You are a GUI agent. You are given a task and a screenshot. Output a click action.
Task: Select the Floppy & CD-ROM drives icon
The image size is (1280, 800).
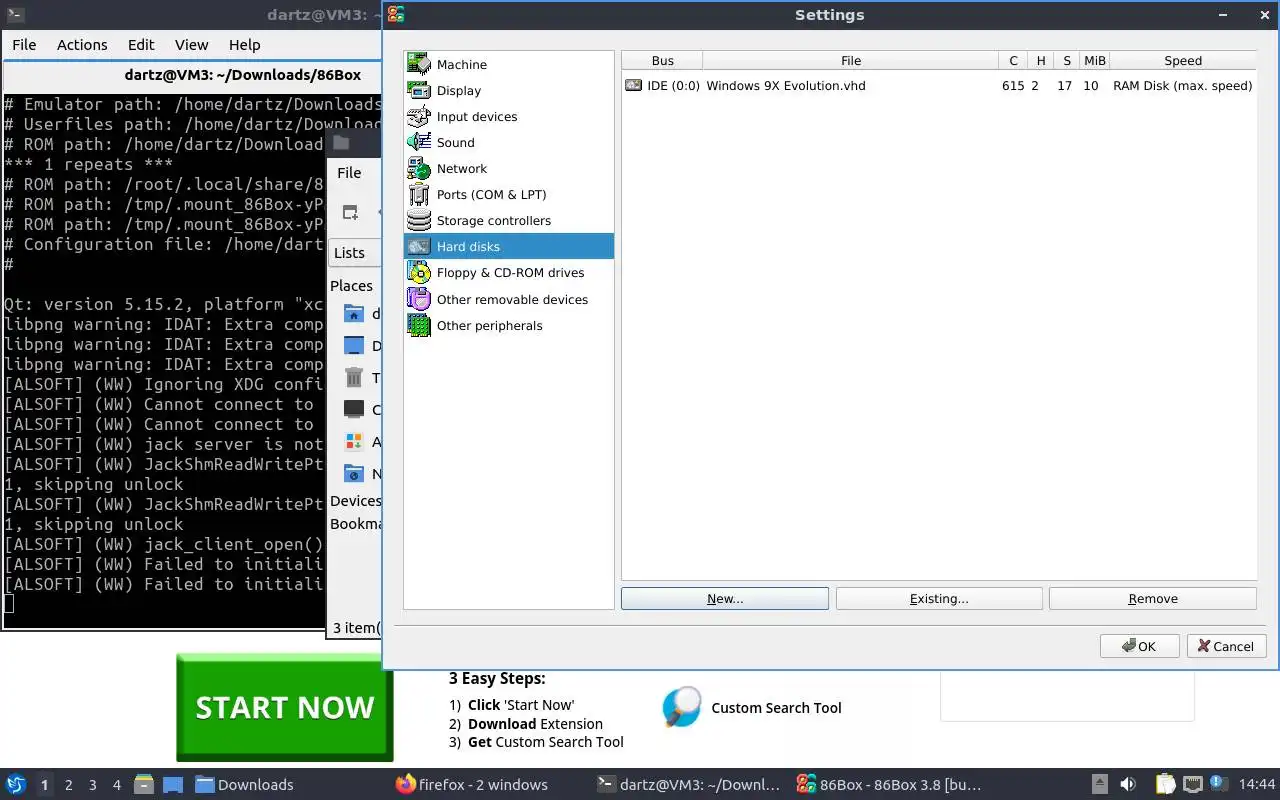tap(419, 272)
